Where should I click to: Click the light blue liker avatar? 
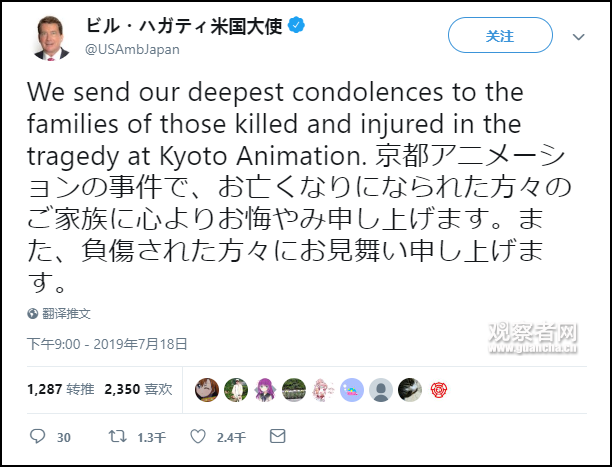click(352, 389)
